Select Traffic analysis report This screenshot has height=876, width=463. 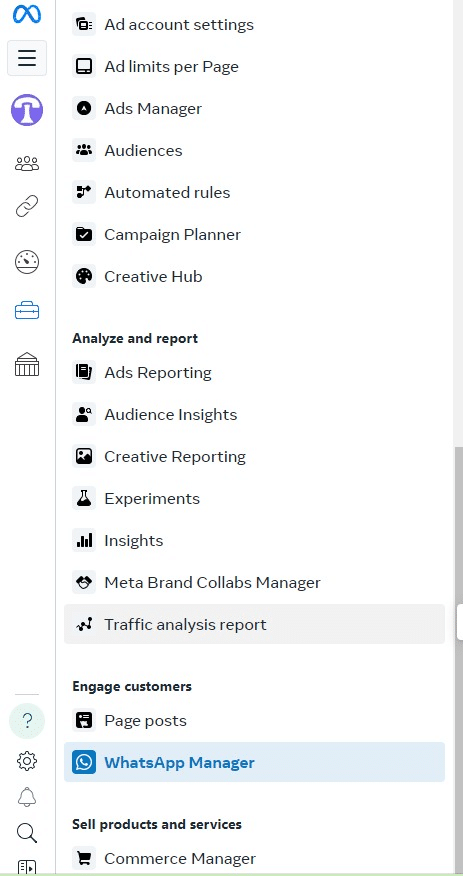click(x=254, y=624)
